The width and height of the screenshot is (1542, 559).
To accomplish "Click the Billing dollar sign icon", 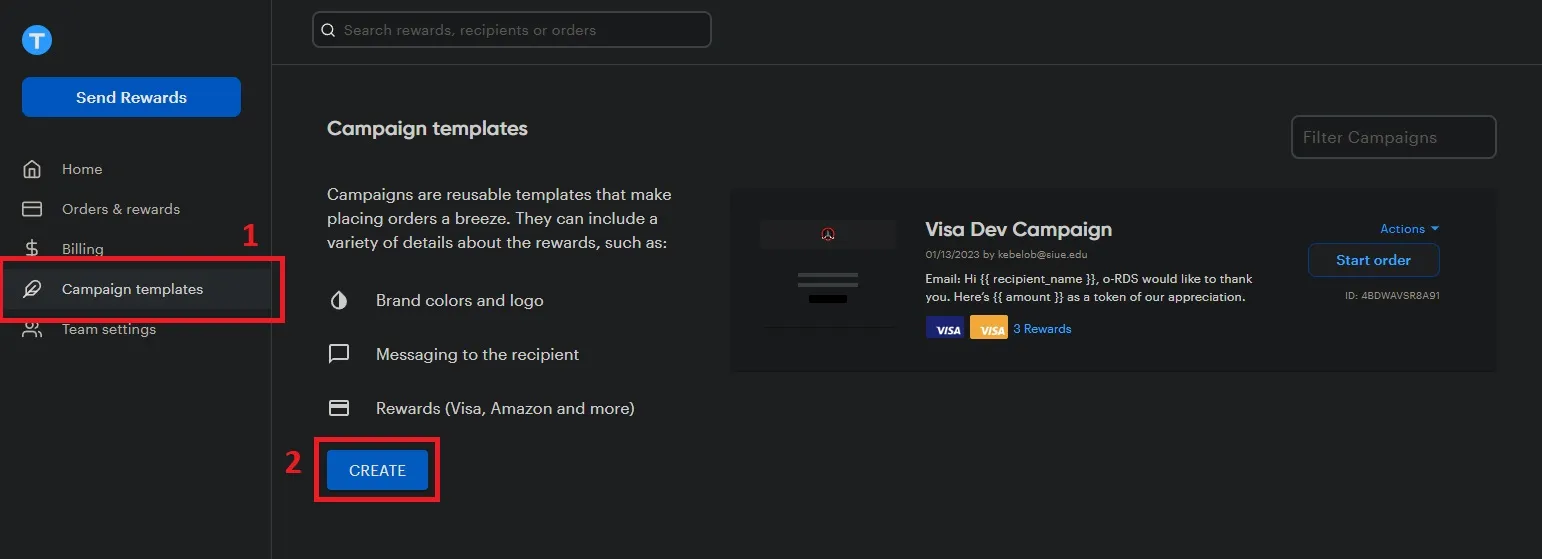I will 32,249.
